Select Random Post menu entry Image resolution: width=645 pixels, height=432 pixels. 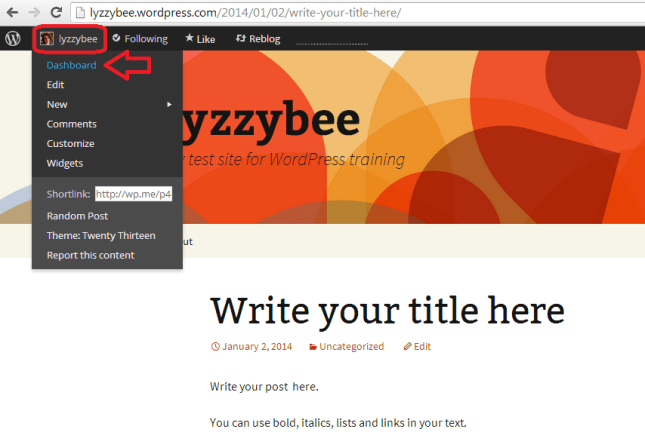(77, 215)
